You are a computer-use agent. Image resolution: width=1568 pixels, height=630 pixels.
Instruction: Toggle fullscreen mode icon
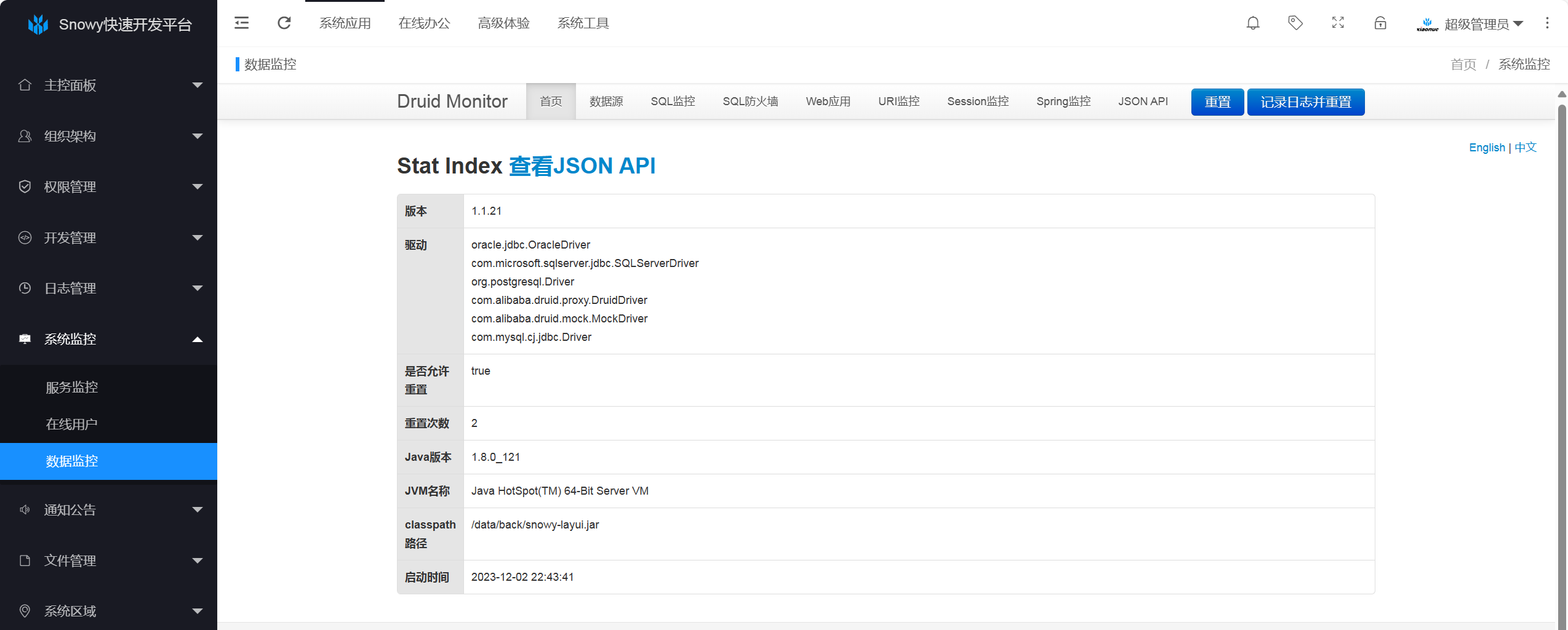point(1338,23)
